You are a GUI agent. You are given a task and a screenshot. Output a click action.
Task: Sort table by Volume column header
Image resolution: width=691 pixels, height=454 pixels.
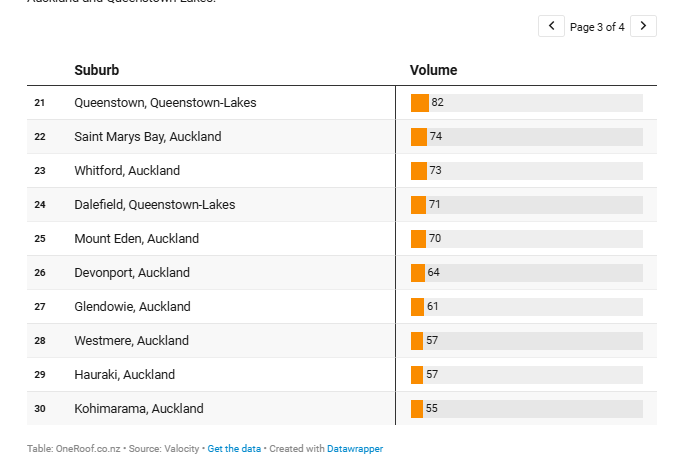[x=433, y=70]
